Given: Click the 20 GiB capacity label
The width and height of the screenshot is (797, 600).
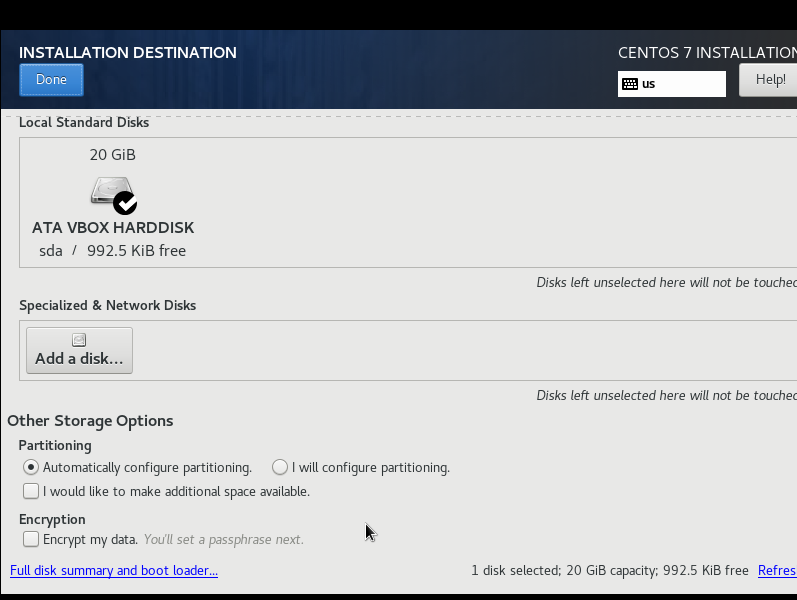Looking at the screenshot, I should click(x=113, y=155).
